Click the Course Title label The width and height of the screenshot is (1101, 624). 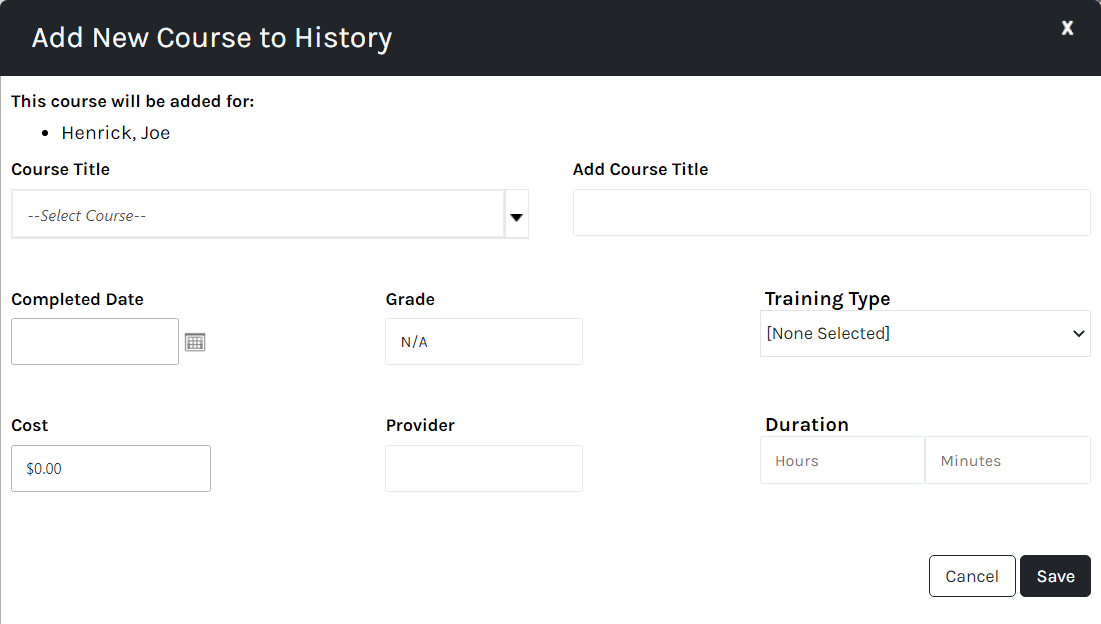tap(61, 169)
